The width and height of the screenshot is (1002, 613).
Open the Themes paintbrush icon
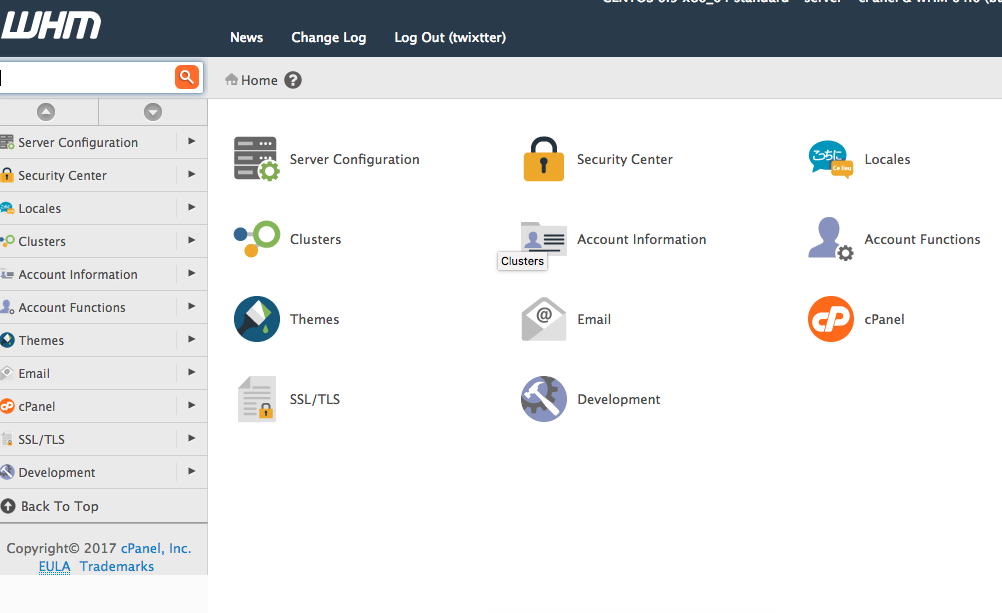256,319
